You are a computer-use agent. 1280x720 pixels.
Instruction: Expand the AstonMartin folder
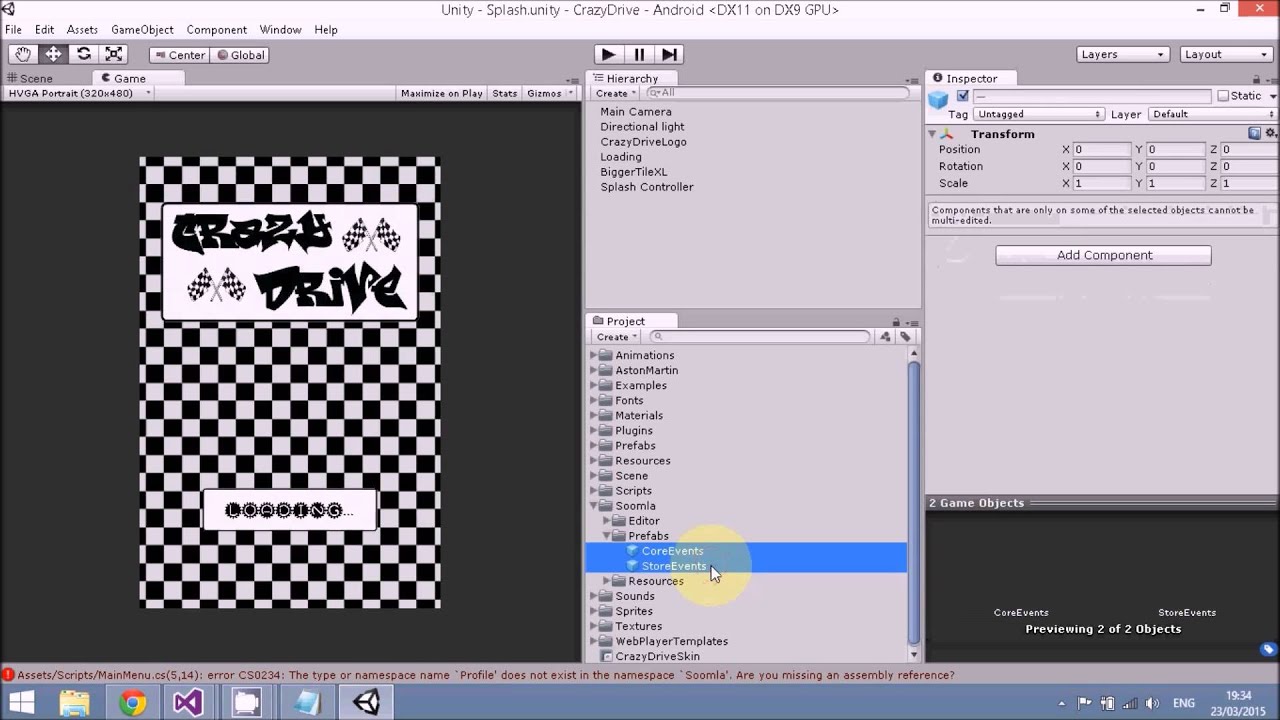(593, 371)
